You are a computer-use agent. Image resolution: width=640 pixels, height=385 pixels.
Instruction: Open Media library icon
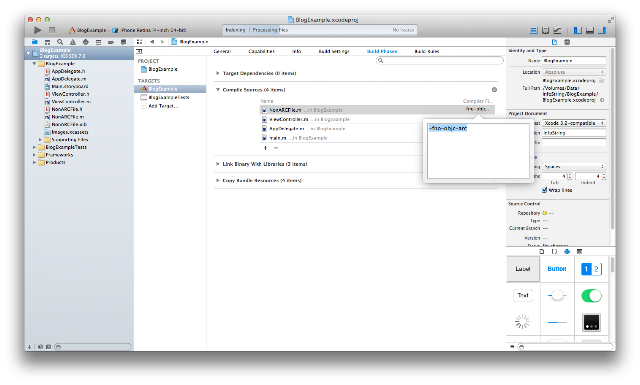pyautogui.click(x=579, y=251)
